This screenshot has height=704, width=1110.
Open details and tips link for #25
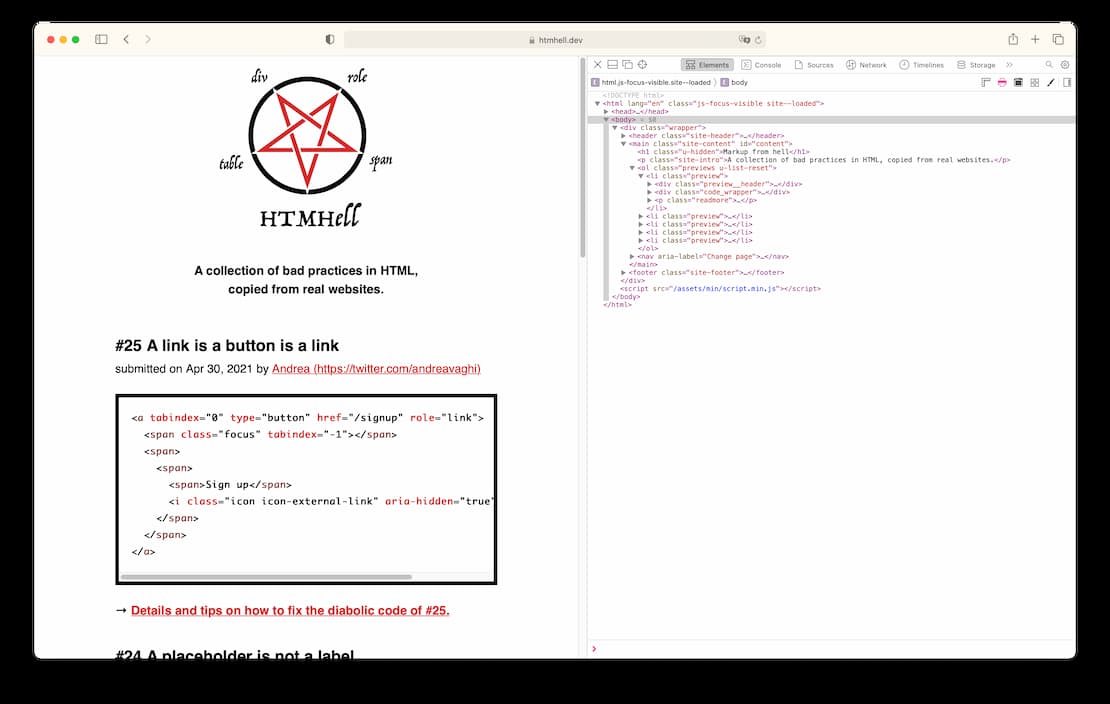pos(290,611)
